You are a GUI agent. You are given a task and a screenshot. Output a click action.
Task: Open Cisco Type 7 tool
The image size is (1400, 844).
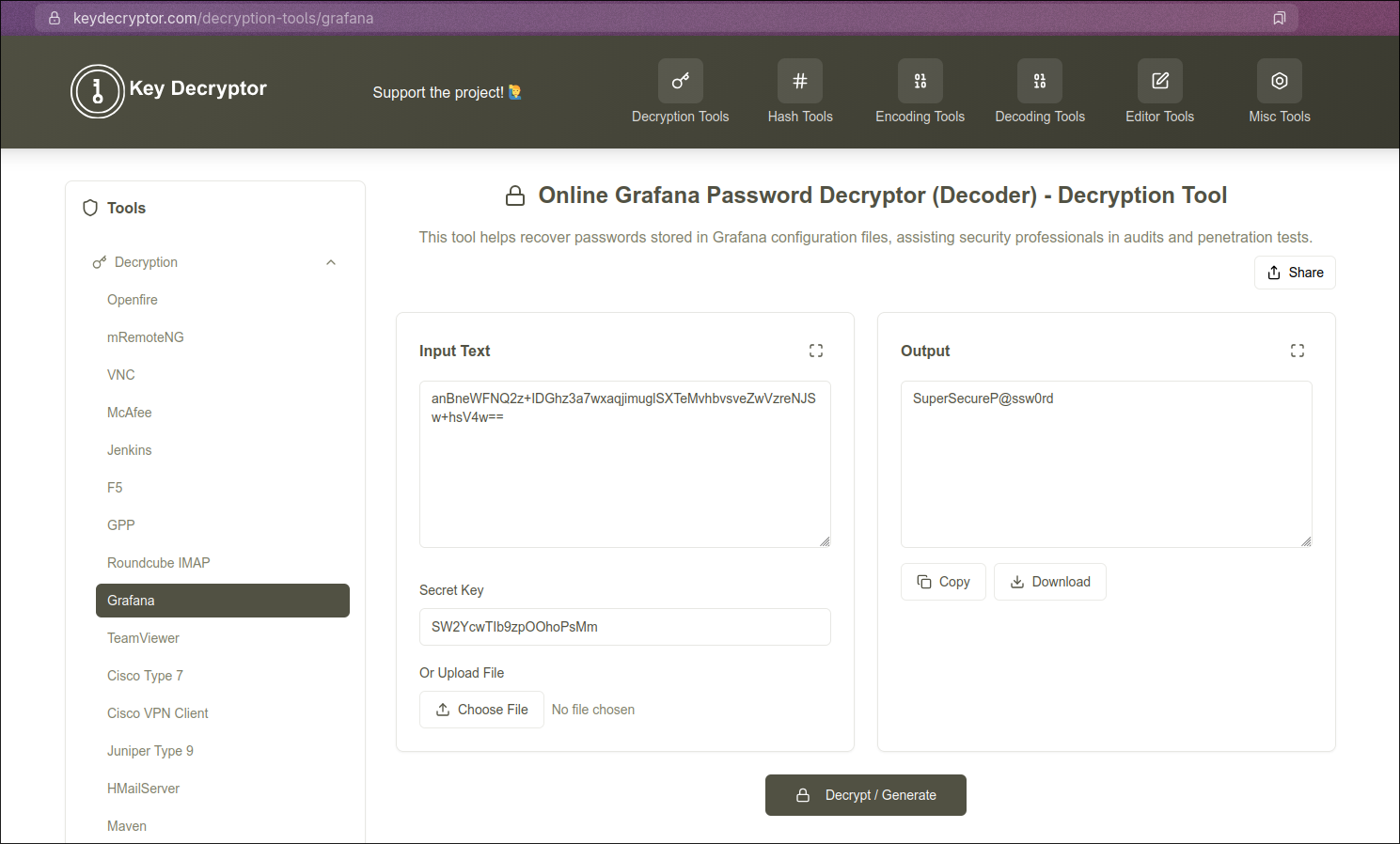click(145, 676)
